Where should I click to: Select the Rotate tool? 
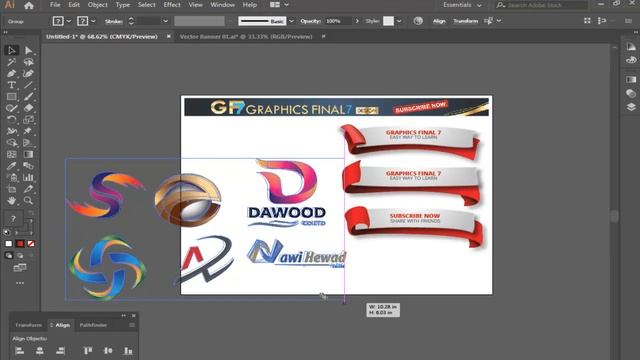11,120
